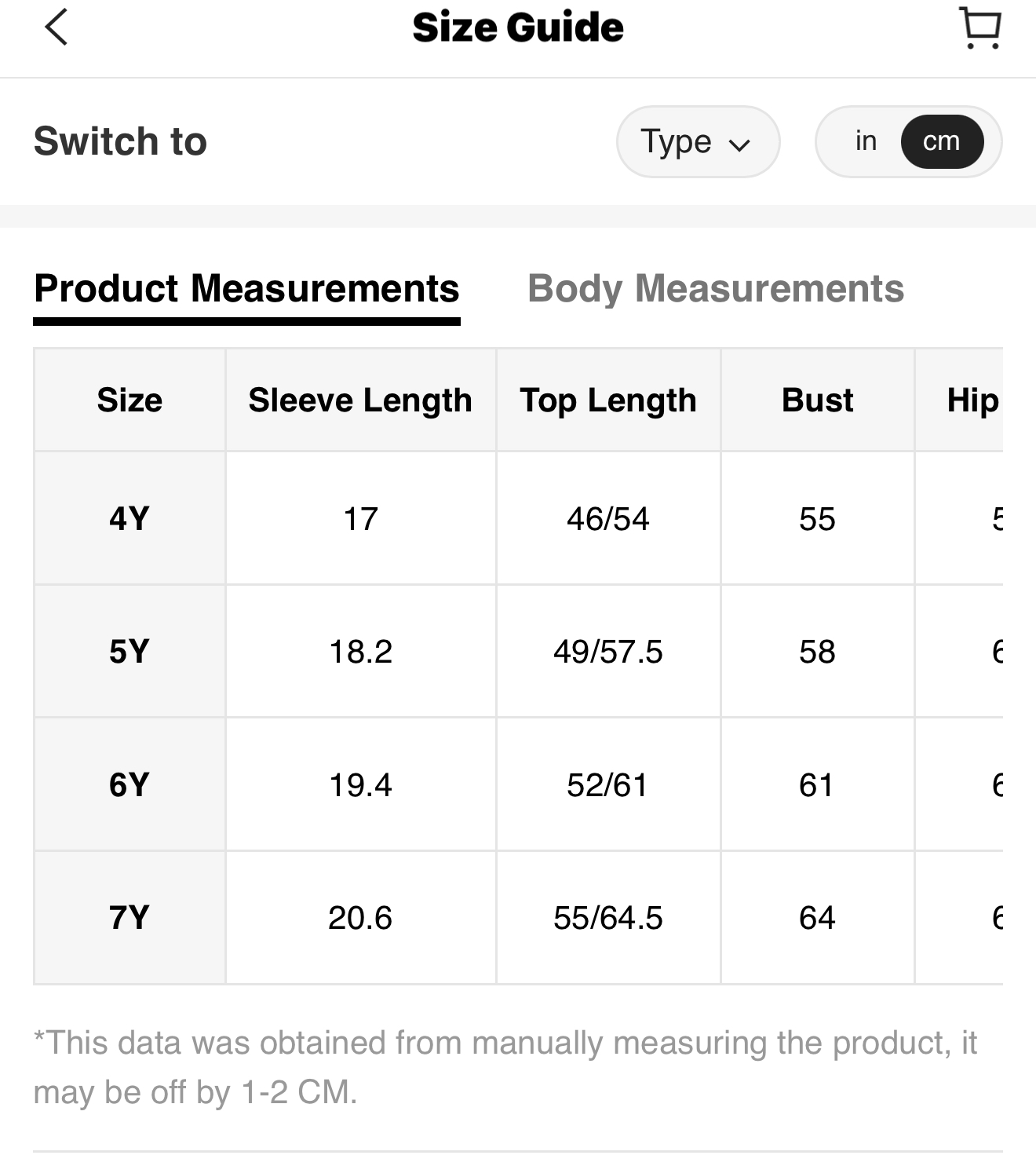Select the 6Y size row label

[x=129, y=784]
